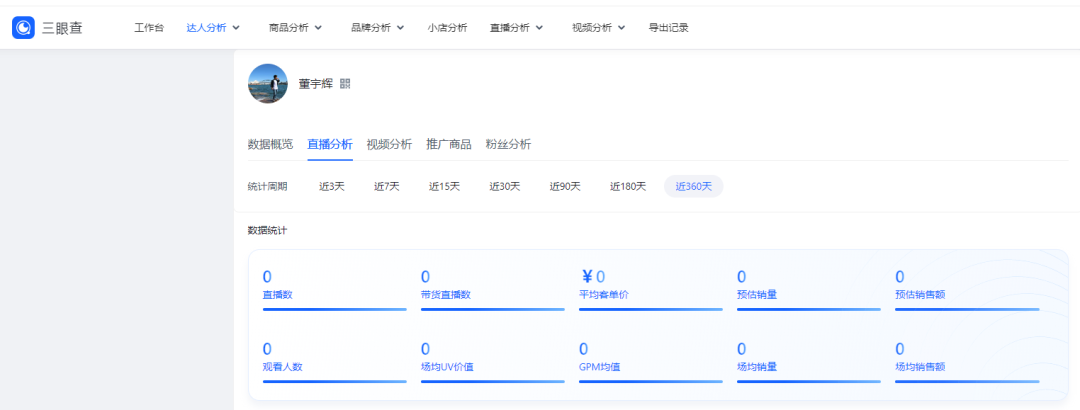This screenshot has height=410, width=1080.
Task: Switch to the 粉丝分析 tab
Action: tap(508, 144)
